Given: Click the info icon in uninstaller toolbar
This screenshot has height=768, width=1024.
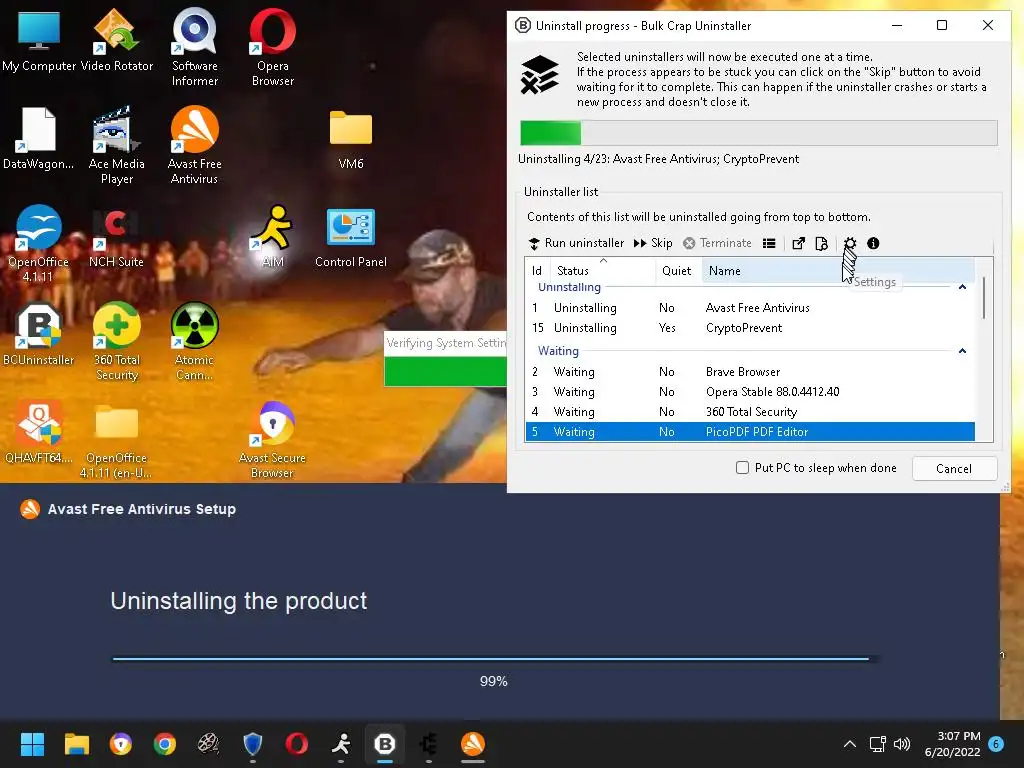Looking at the screenshot, I should pos(873,243).
